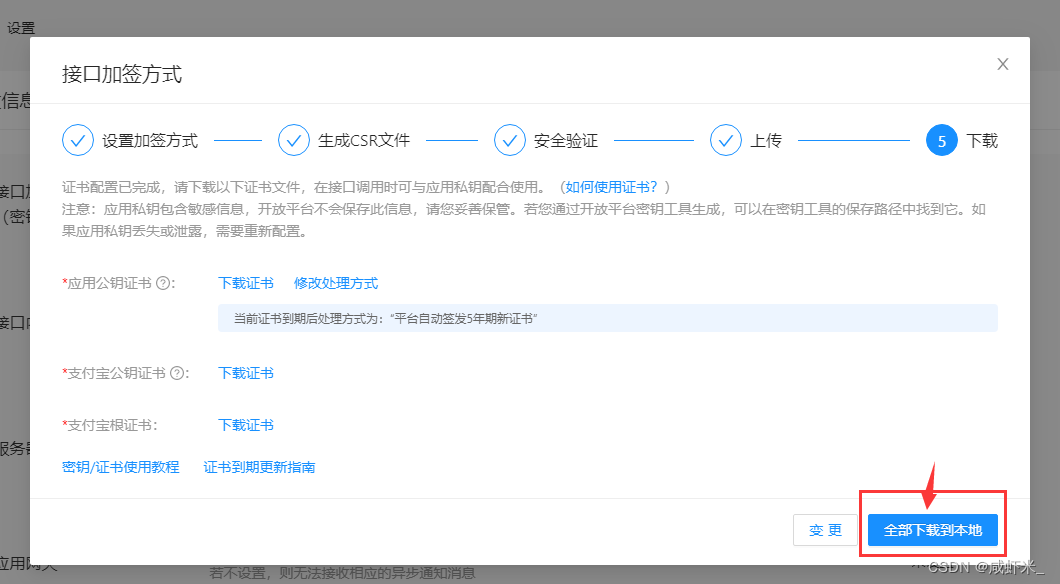Click the 生成CSR文件 step checkmark icon
Image resolution: width=1060 pixels, height=584 pixels.
[294, 140]
